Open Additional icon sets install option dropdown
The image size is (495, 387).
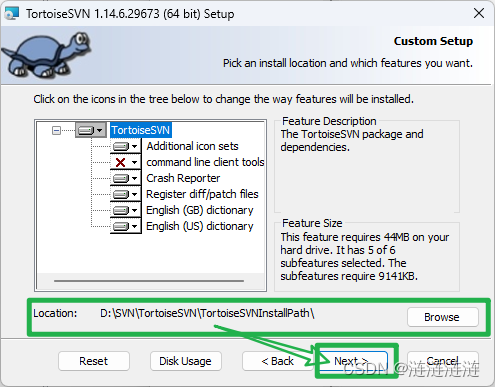click(126, 146)
